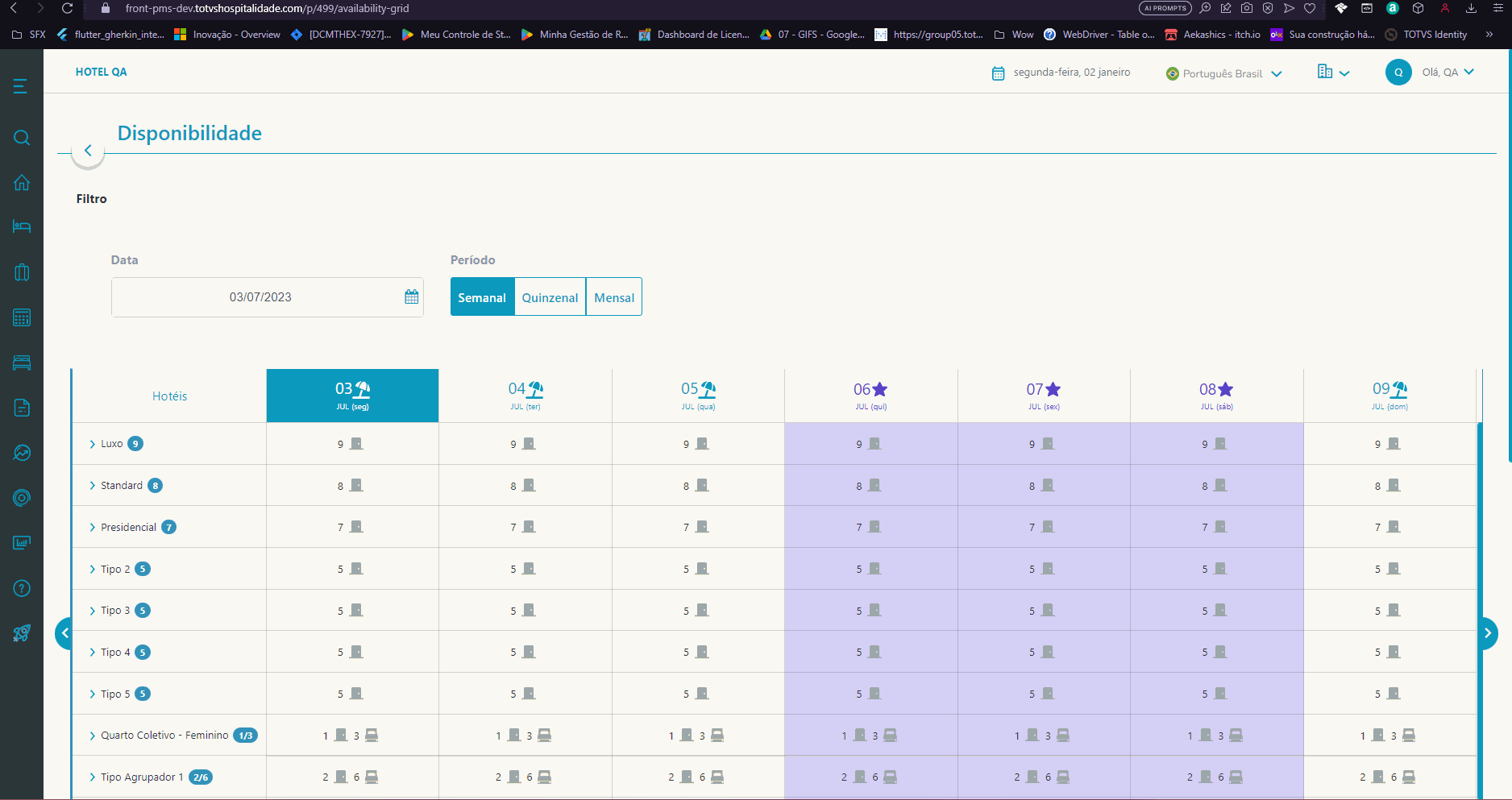The image size is (1512, 800).
Task: Select the Semanal period tab
Action: point(482,297)
